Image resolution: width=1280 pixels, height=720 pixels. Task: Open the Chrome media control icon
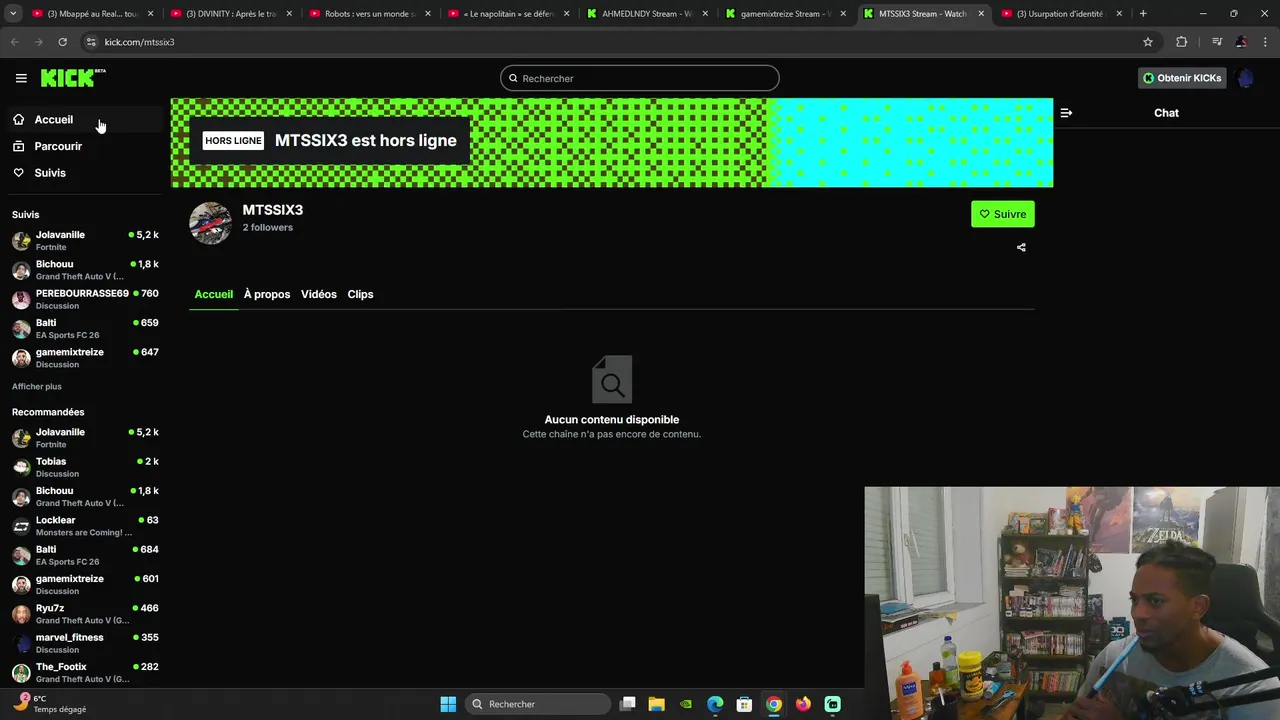pos(1216,42)
